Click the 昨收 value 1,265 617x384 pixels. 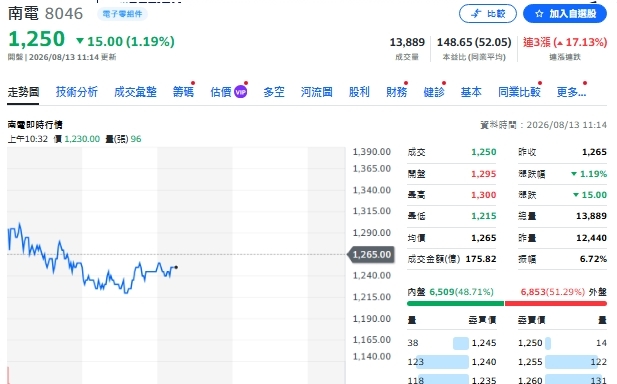tap(594, 152)
